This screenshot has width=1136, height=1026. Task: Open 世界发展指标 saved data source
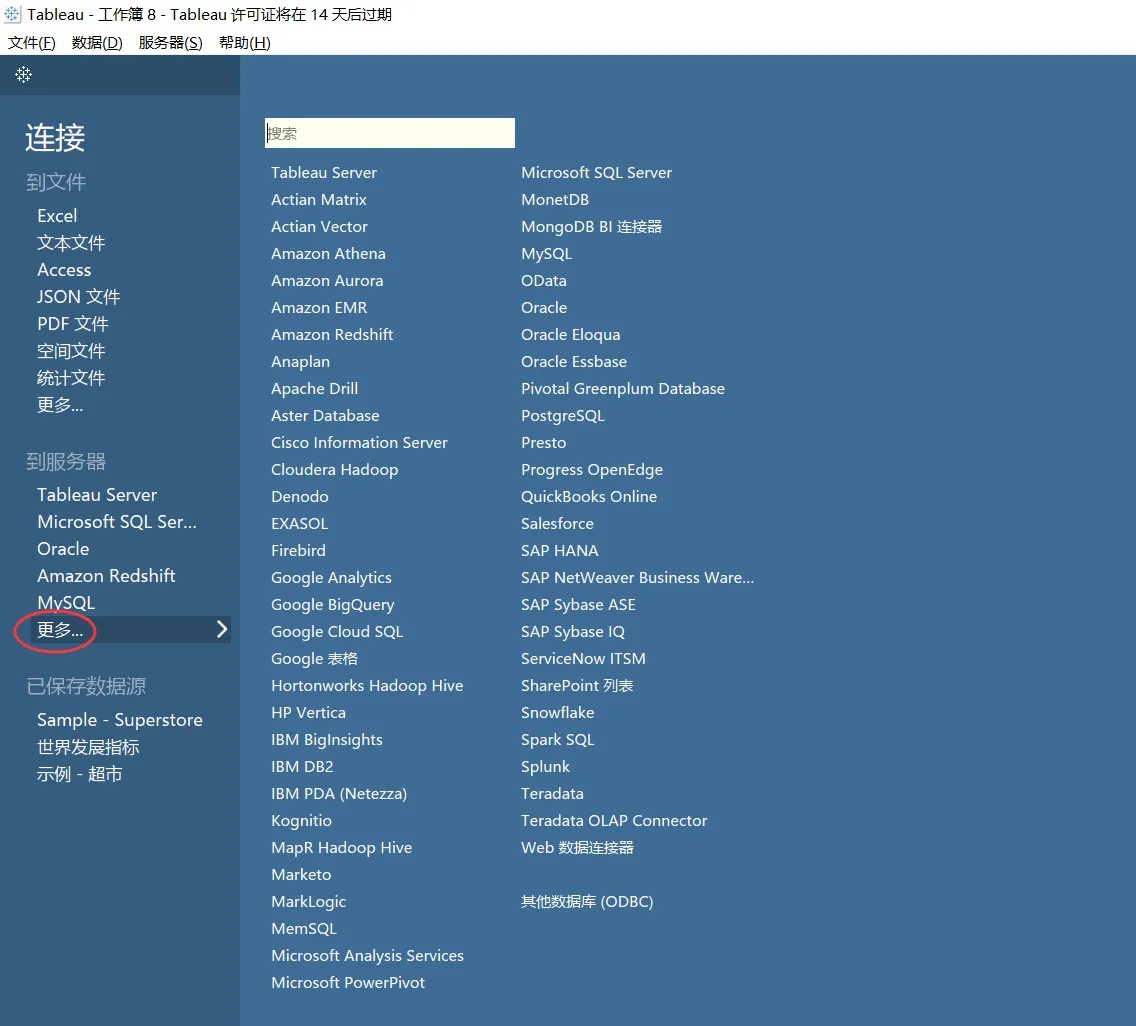click(88, 747)
